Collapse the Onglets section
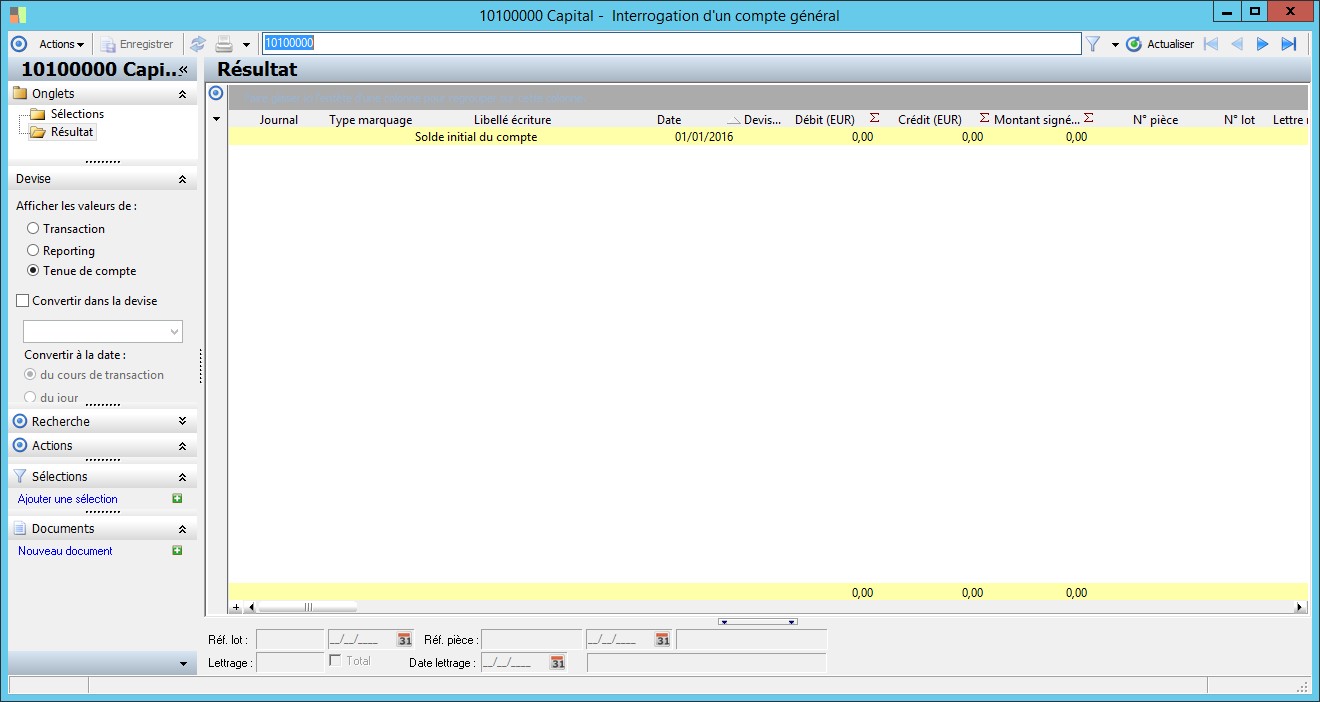Viewport: 1320px width, 702px height. pos(182,94)
